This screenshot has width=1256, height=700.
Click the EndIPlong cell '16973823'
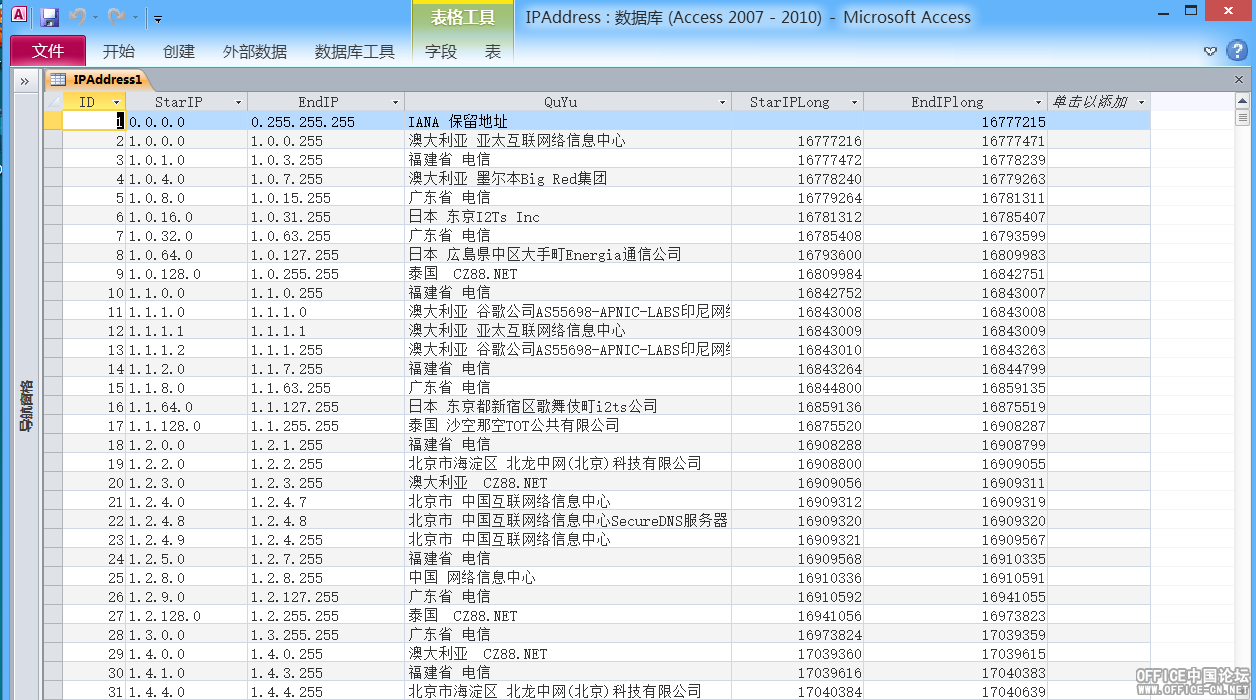coord(955,615)
